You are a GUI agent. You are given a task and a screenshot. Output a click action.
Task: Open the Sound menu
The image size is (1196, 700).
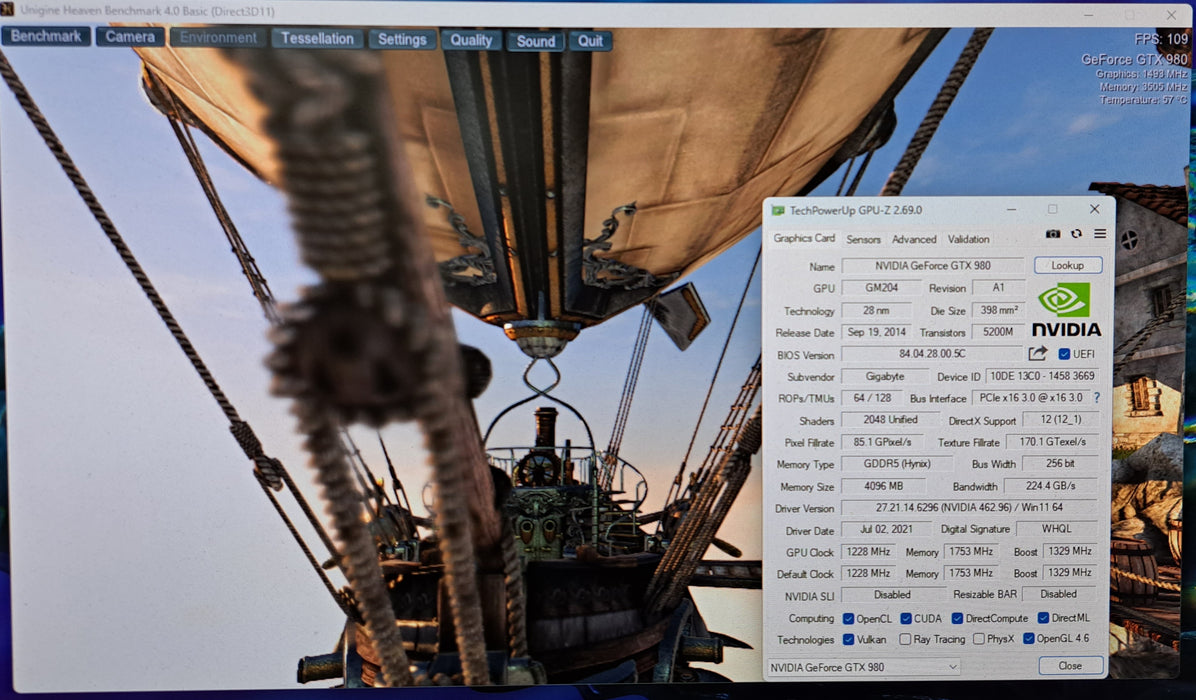535,41
